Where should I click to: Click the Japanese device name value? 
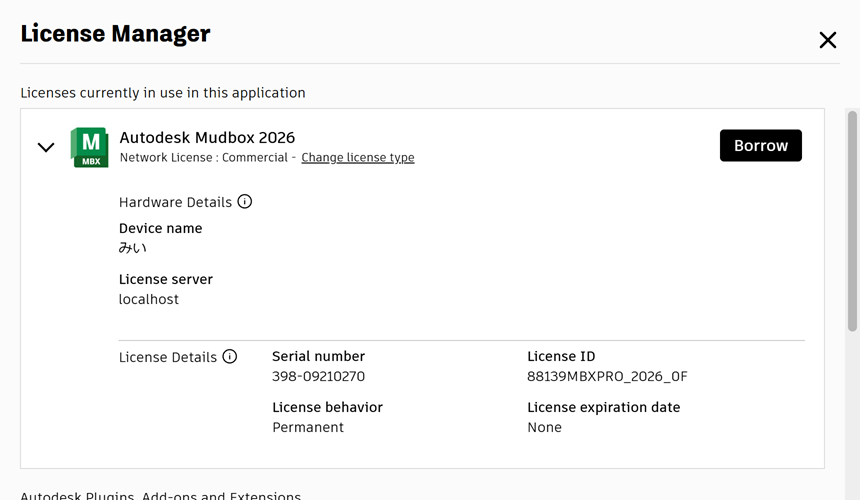coord(133,248)
